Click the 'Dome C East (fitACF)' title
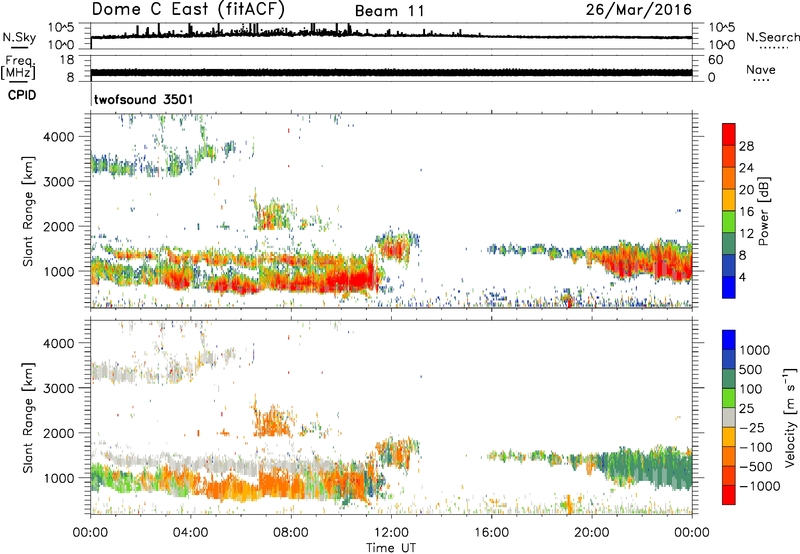800x554 pixels. coord(188,9)
